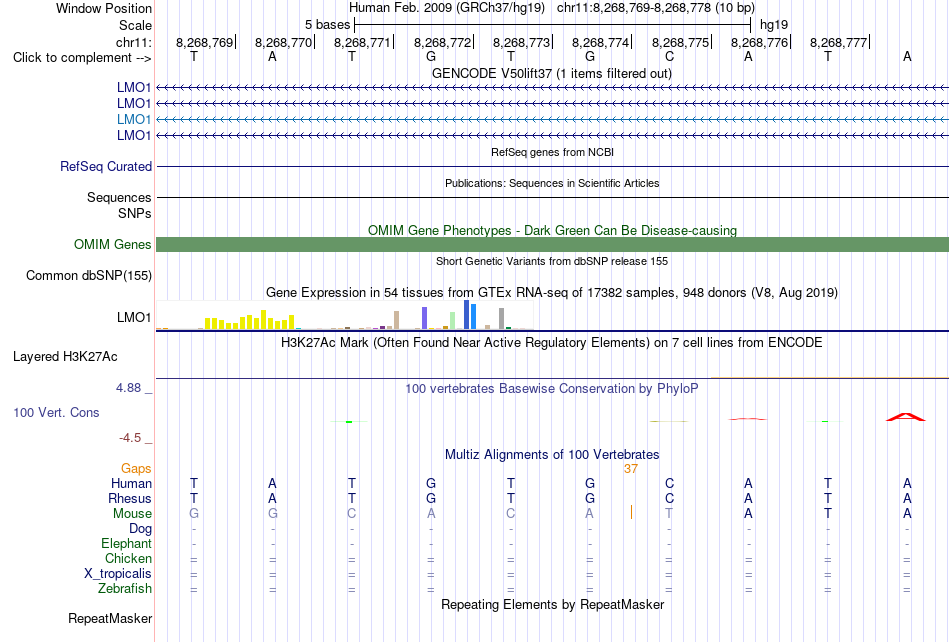Open the RefSeq Curated track label
Screen dimensions: 950x642
(106, 167)
